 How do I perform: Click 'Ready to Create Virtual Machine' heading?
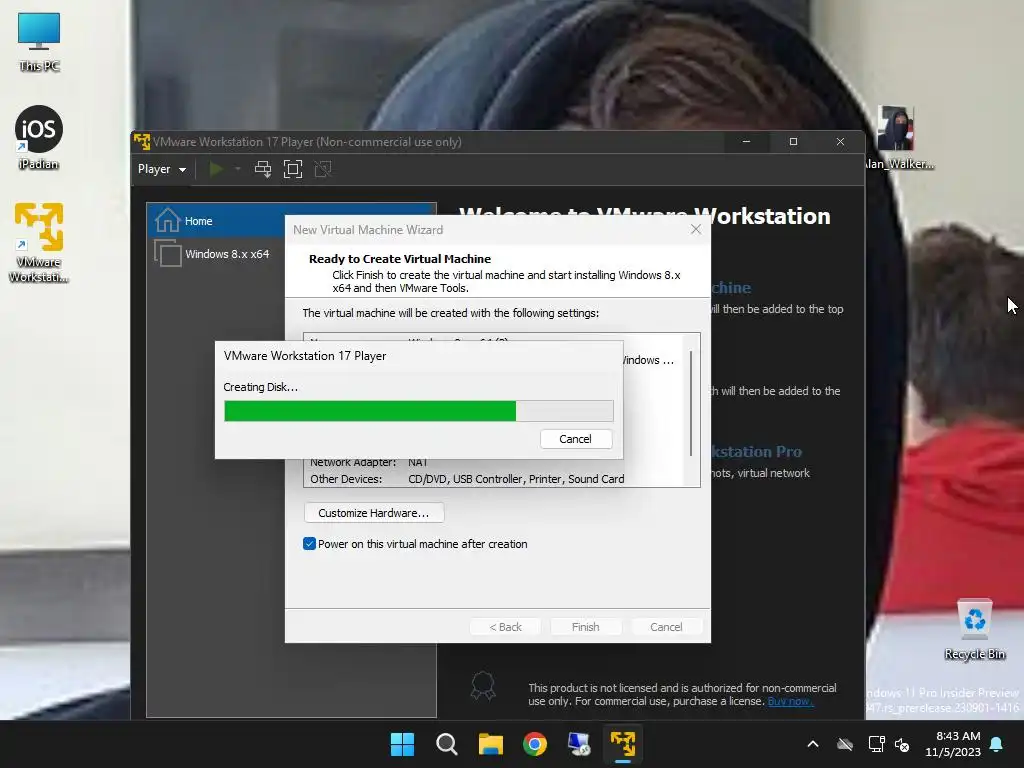pos(400,259)
